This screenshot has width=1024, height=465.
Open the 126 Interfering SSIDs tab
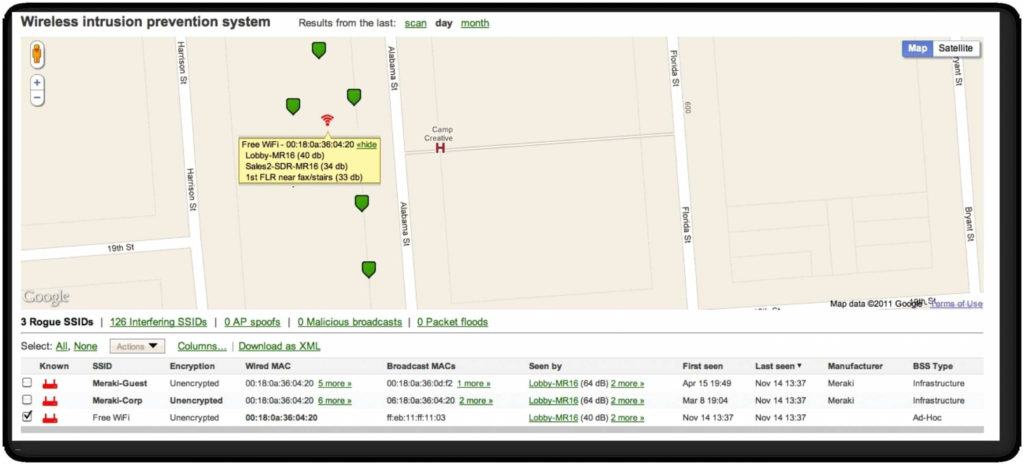pyautogui.click(x=158, y=322)
